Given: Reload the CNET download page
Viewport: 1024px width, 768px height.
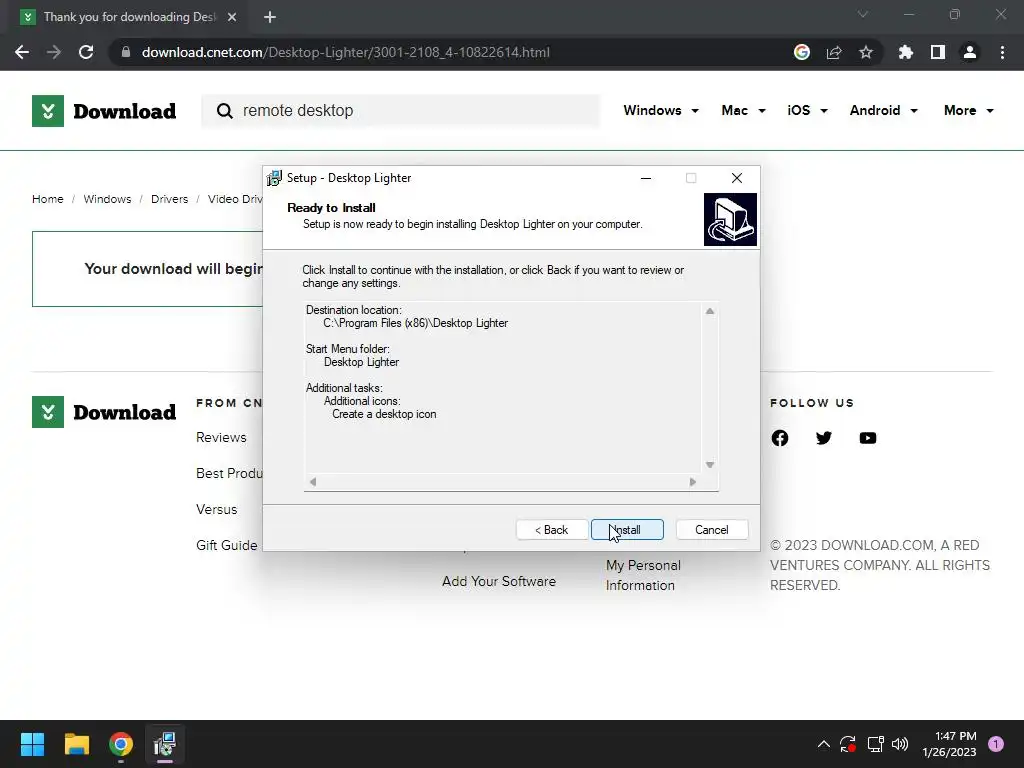Looking at the screenshot, I should (86, 52).
